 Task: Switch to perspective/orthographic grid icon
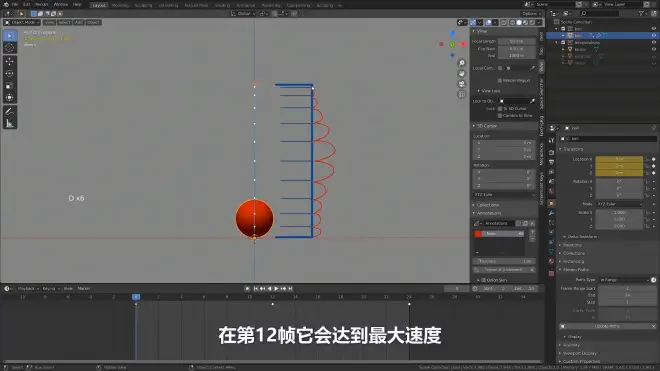[462, 94]
